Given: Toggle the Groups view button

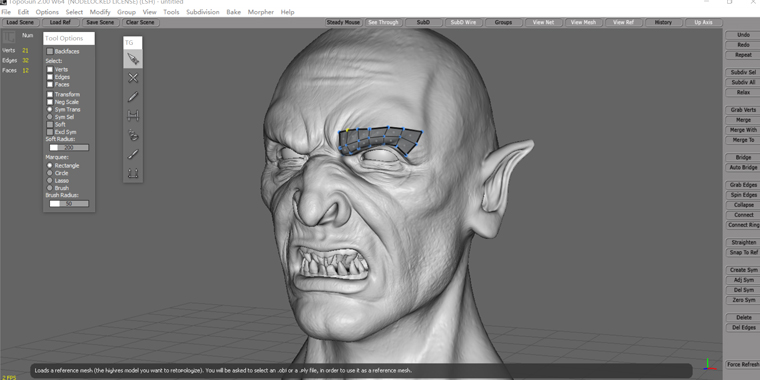Looking at the screenshot, I should tap(503, 22).
